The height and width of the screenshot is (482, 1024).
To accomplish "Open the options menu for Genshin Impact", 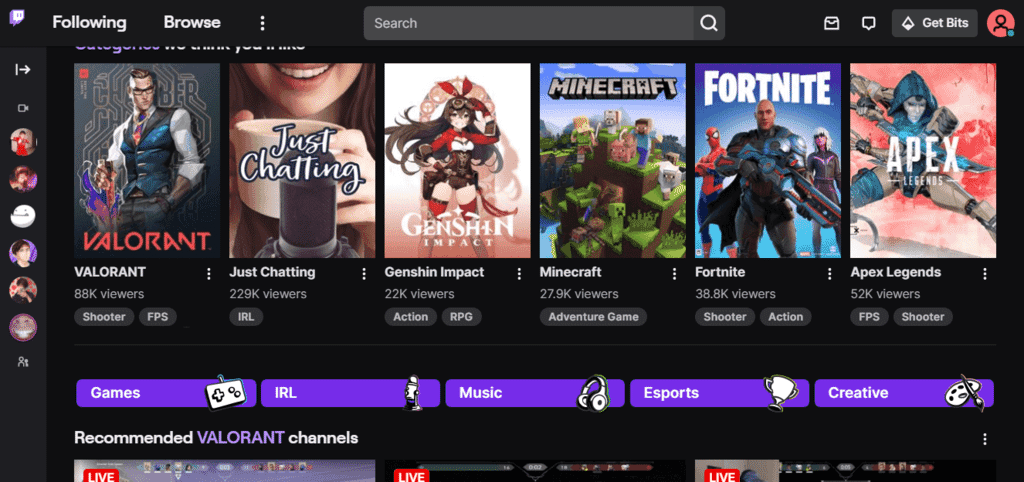I will [x=519, y=274].
